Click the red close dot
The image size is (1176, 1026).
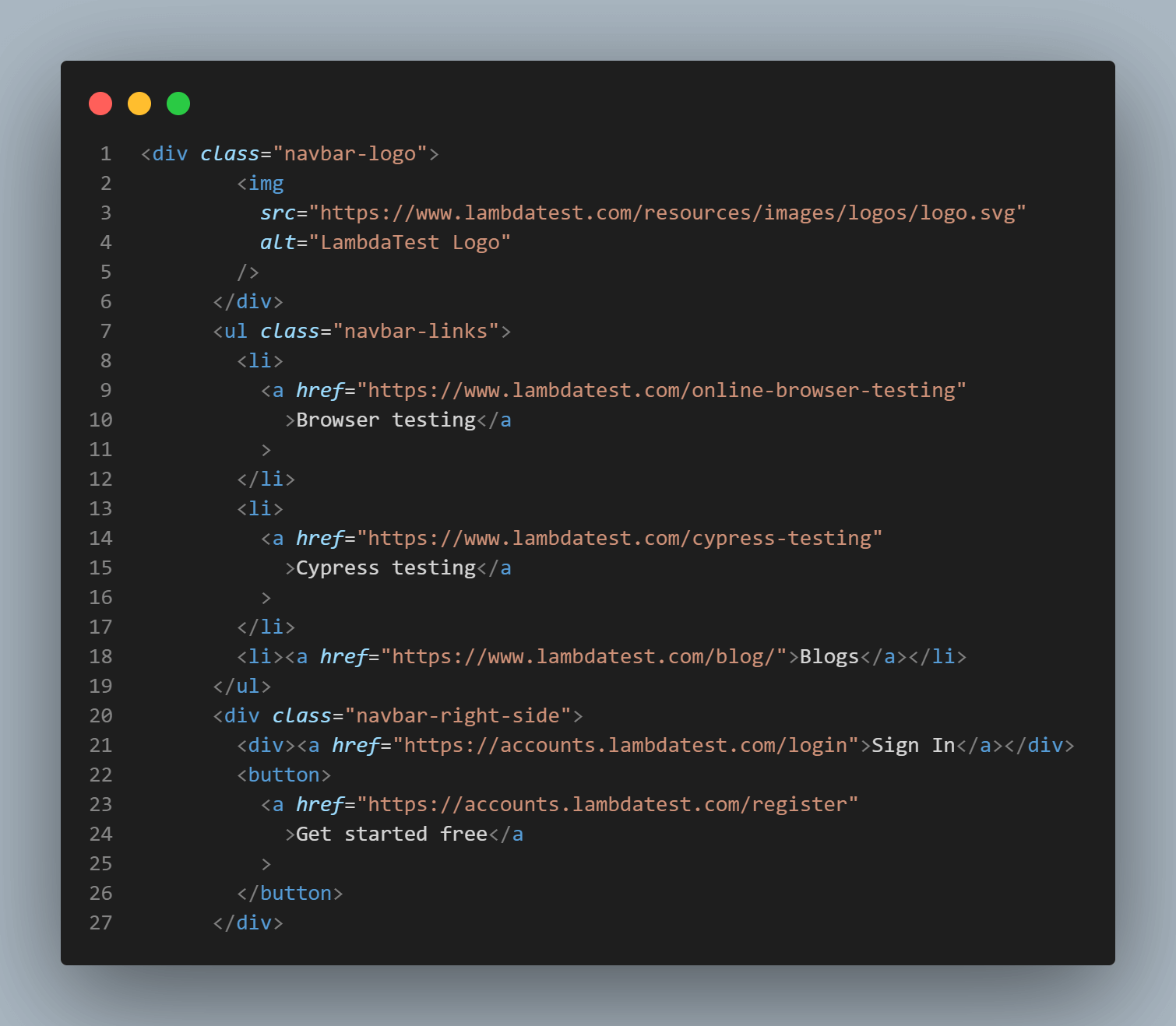click(100, 104)
